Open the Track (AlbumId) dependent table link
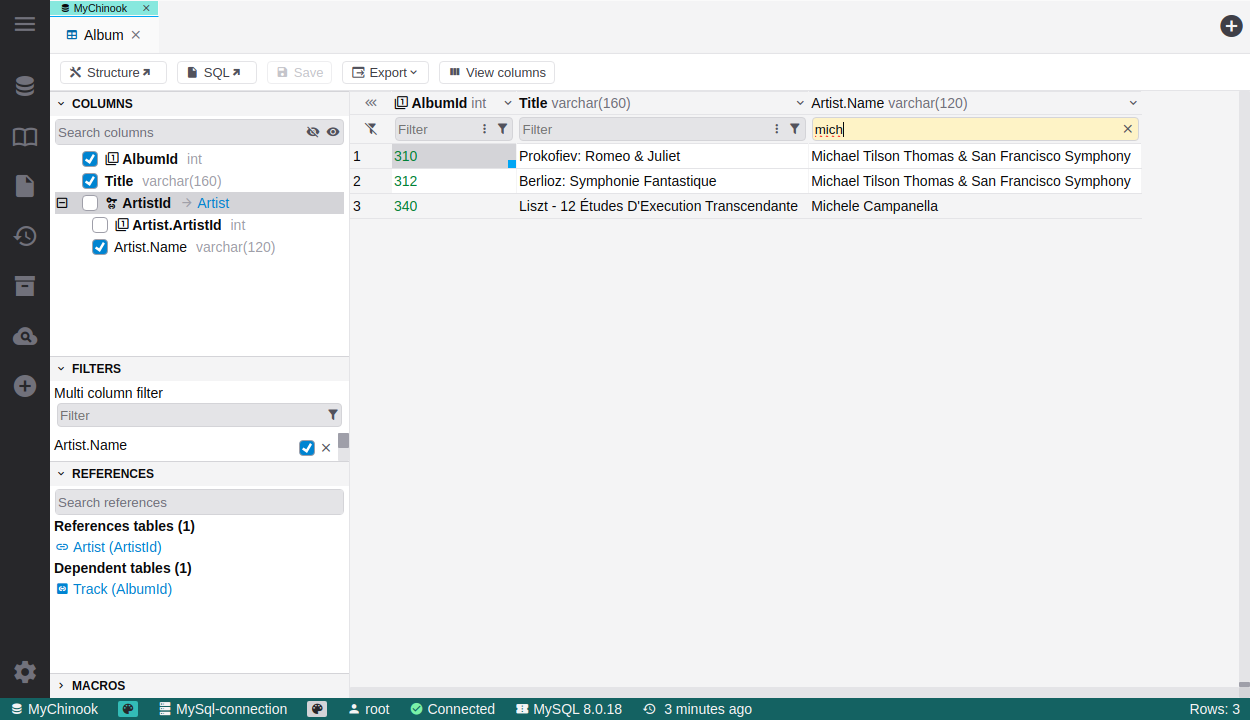The image size is (1250, 720). (122, 589)
